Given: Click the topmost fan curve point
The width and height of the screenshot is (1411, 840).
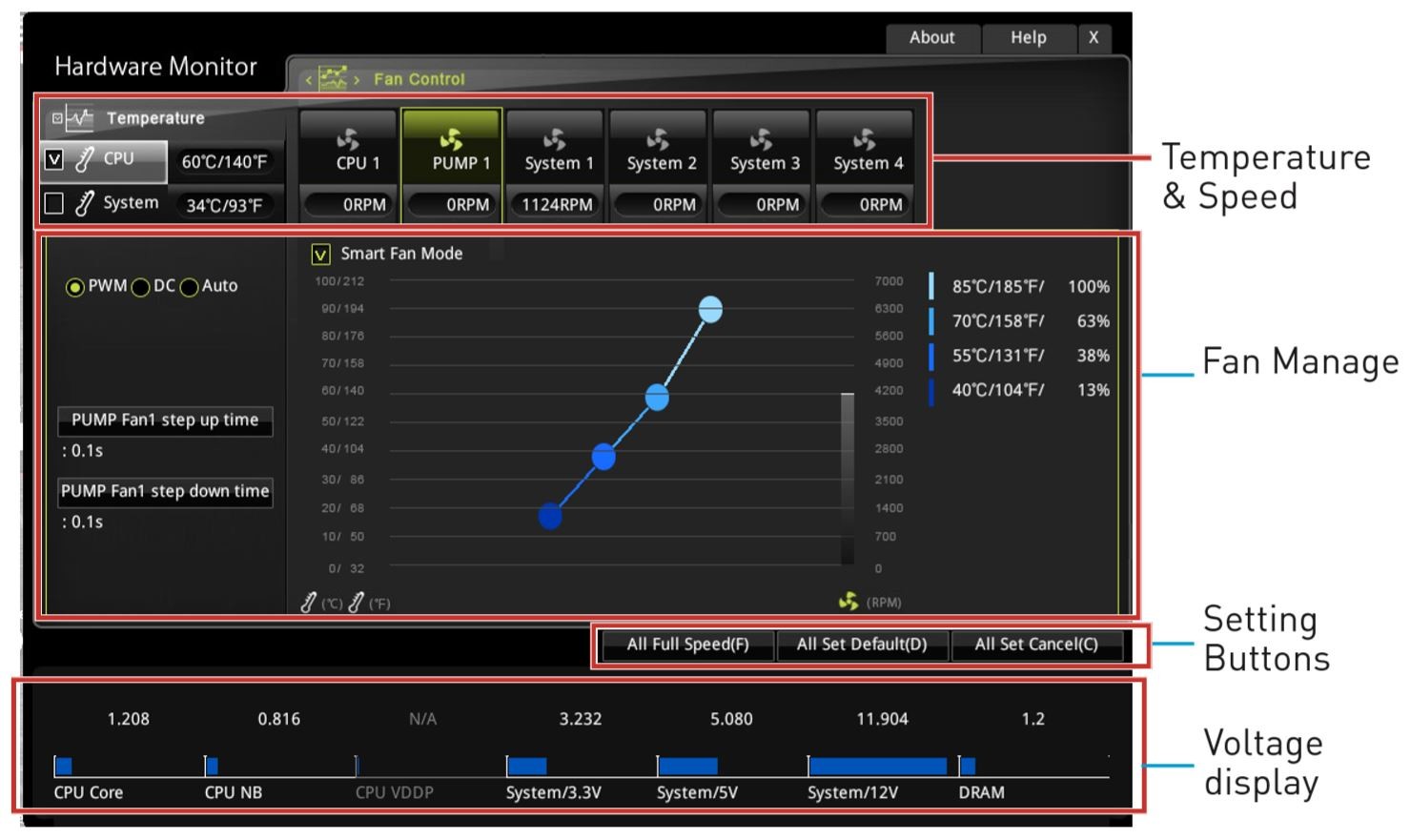Looking at the screenshot, I should click(x=710, y=310).
